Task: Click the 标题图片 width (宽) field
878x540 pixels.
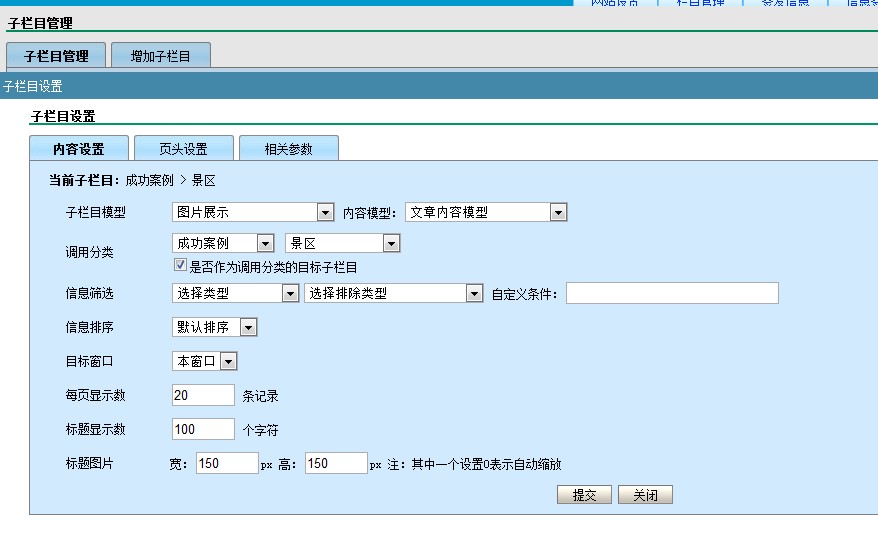Action: 227,463
